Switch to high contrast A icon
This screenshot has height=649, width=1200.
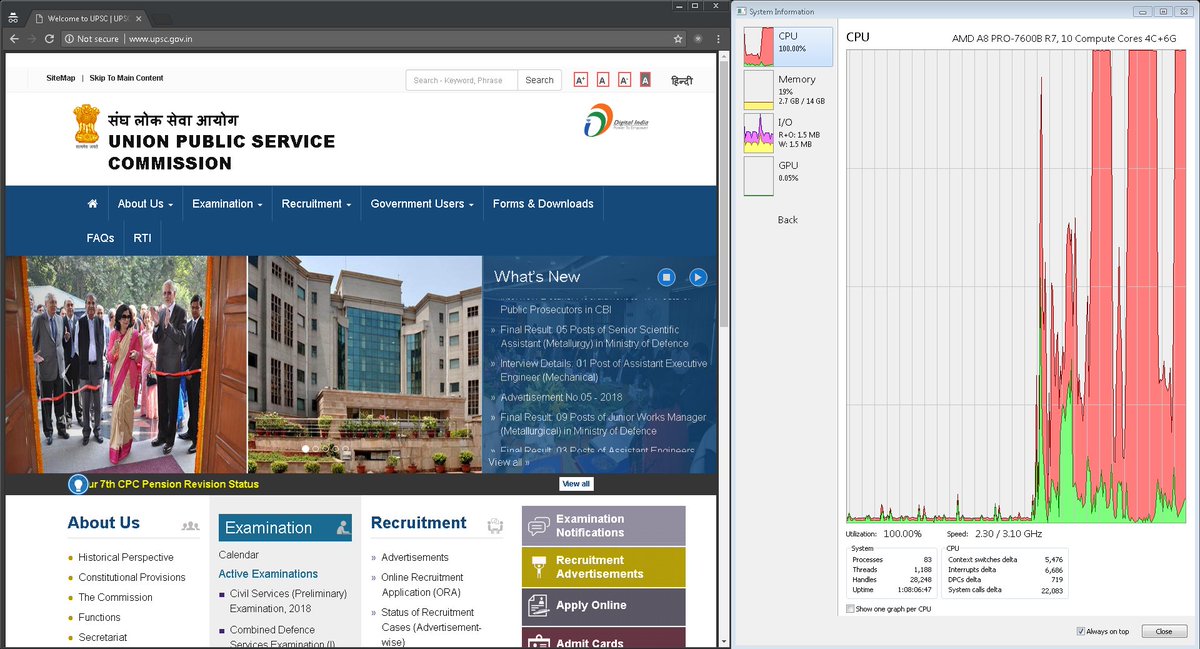coord(645,80)
